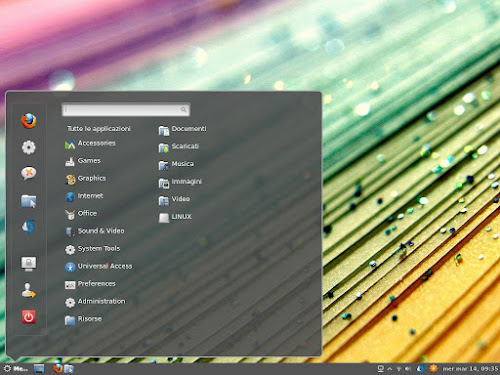Screen dimensions: 500x375
Task: Open the Immagini folder
Action: coord(180,182)
